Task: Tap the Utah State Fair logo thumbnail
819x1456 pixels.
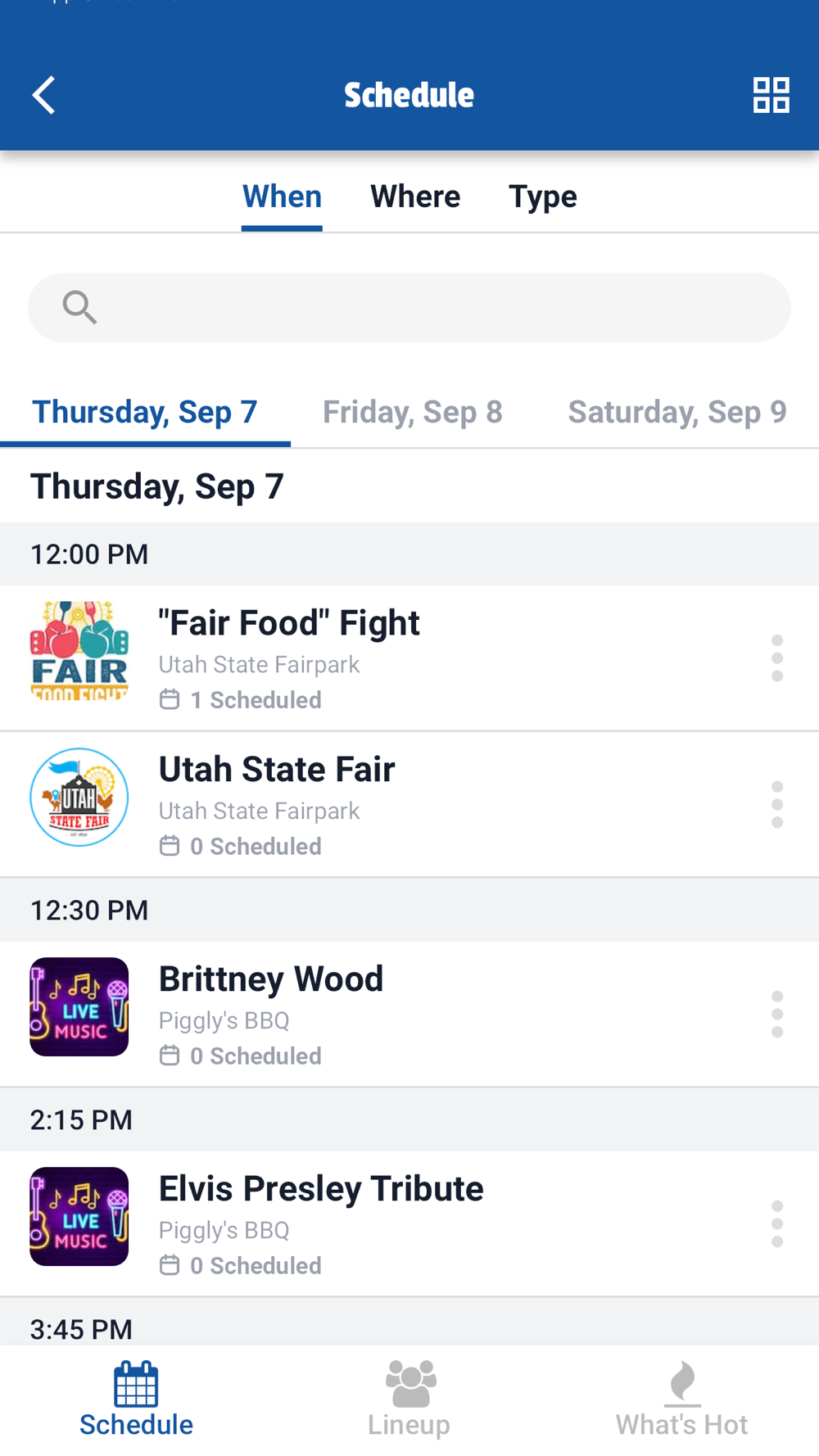Action: pyautogui.click(x=79, y=797)
